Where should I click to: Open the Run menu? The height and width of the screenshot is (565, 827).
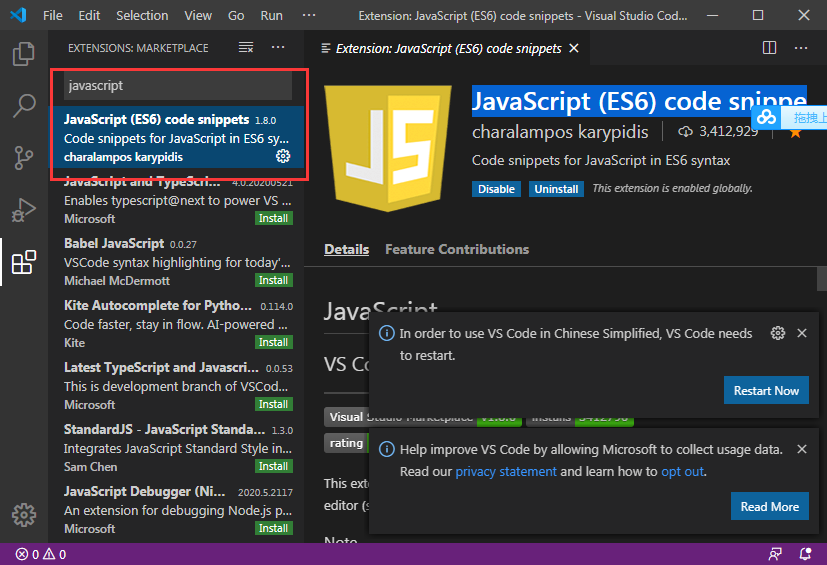click(x=271, y=15)
